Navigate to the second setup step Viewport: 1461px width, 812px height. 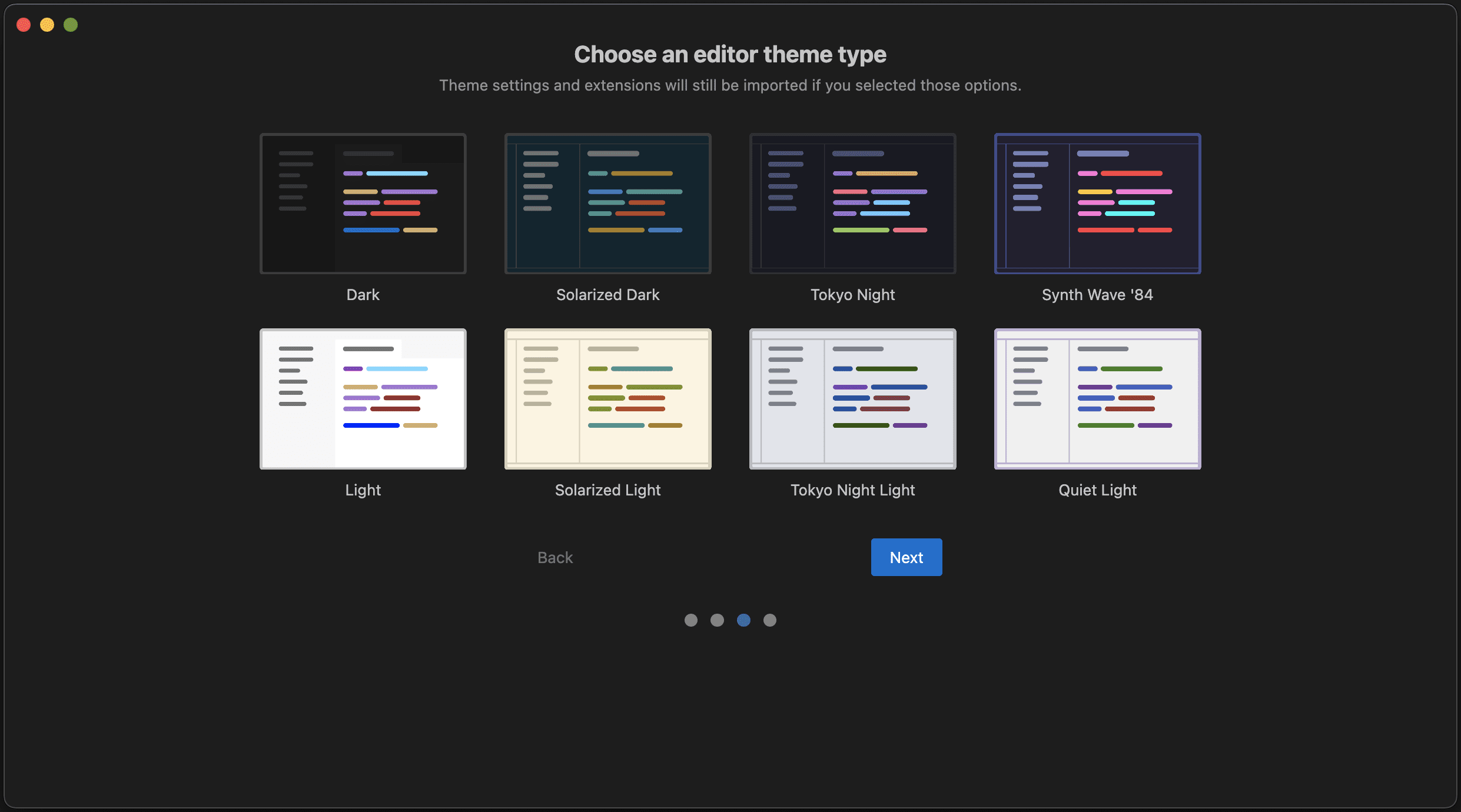[717, 619]
